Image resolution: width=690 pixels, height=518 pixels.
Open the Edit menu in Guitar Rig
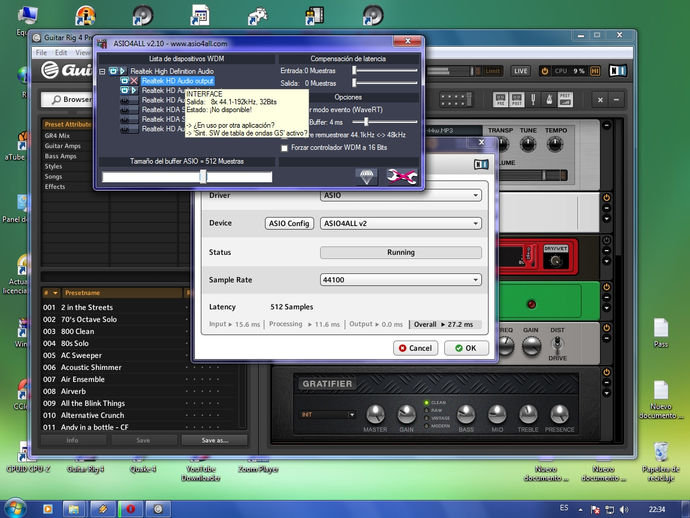click(61, 53)
